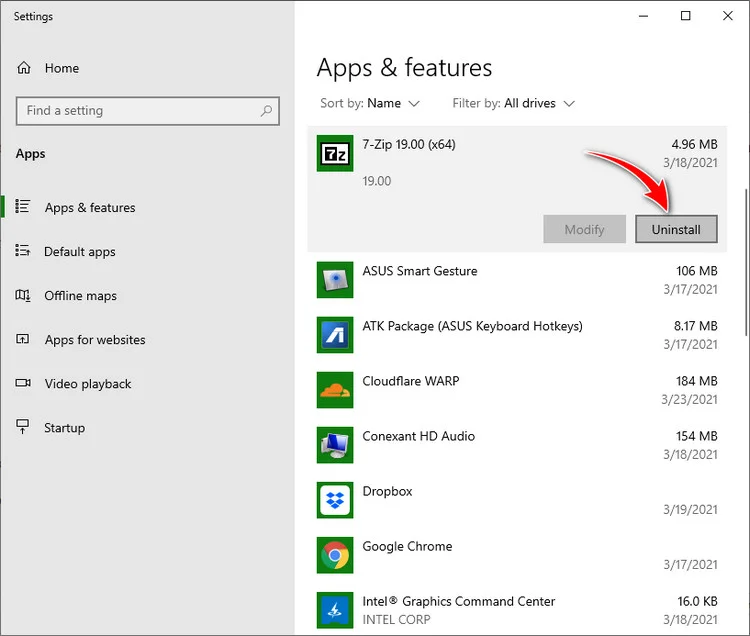The width and height of the screenshot is (750, 636).
Task: Click the Dropbox app icon
Action: coord(335,500)
